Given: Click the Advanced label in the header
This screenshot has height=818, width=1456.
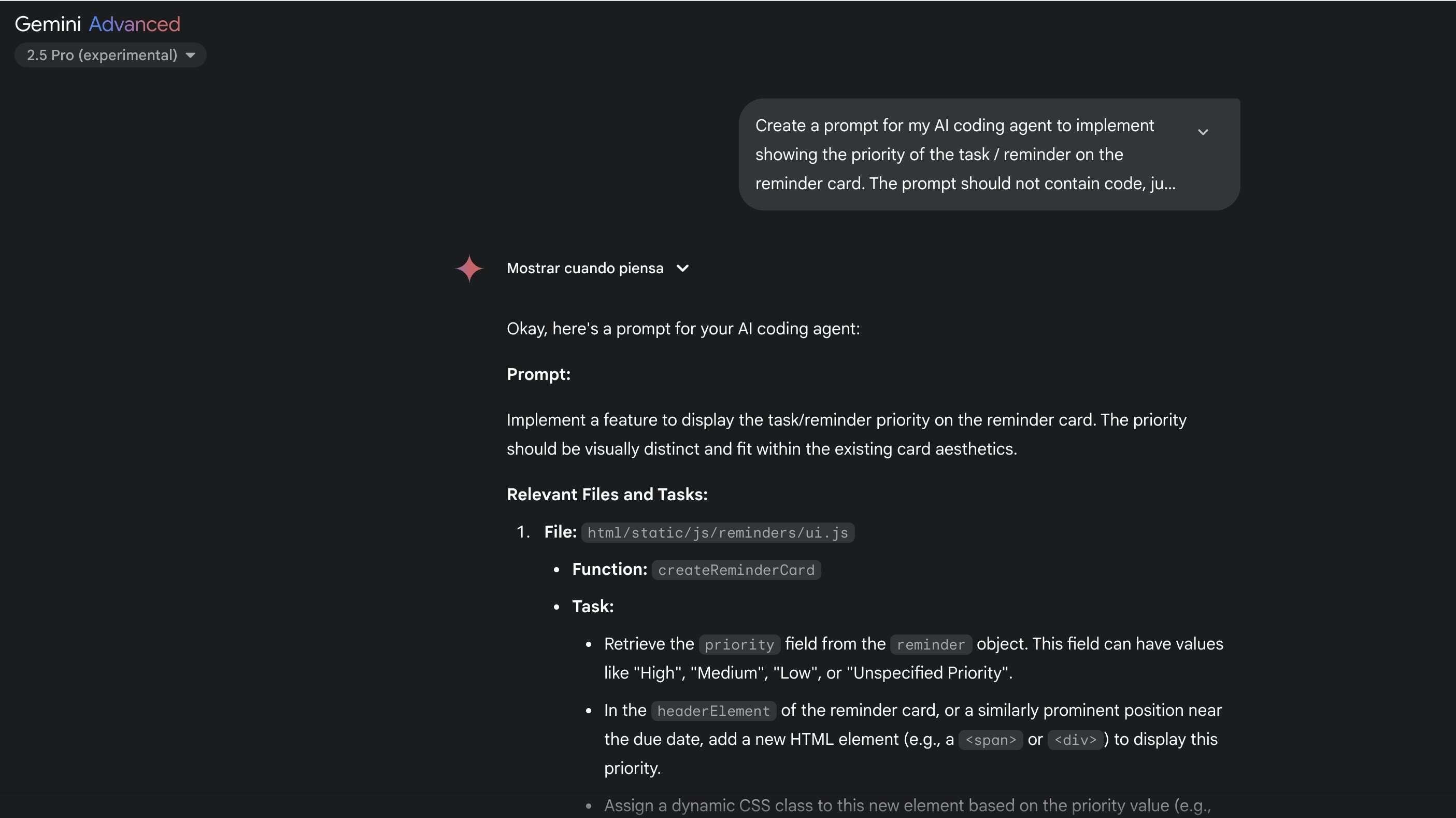Looking at the screenshot, I should coord(135,24).
